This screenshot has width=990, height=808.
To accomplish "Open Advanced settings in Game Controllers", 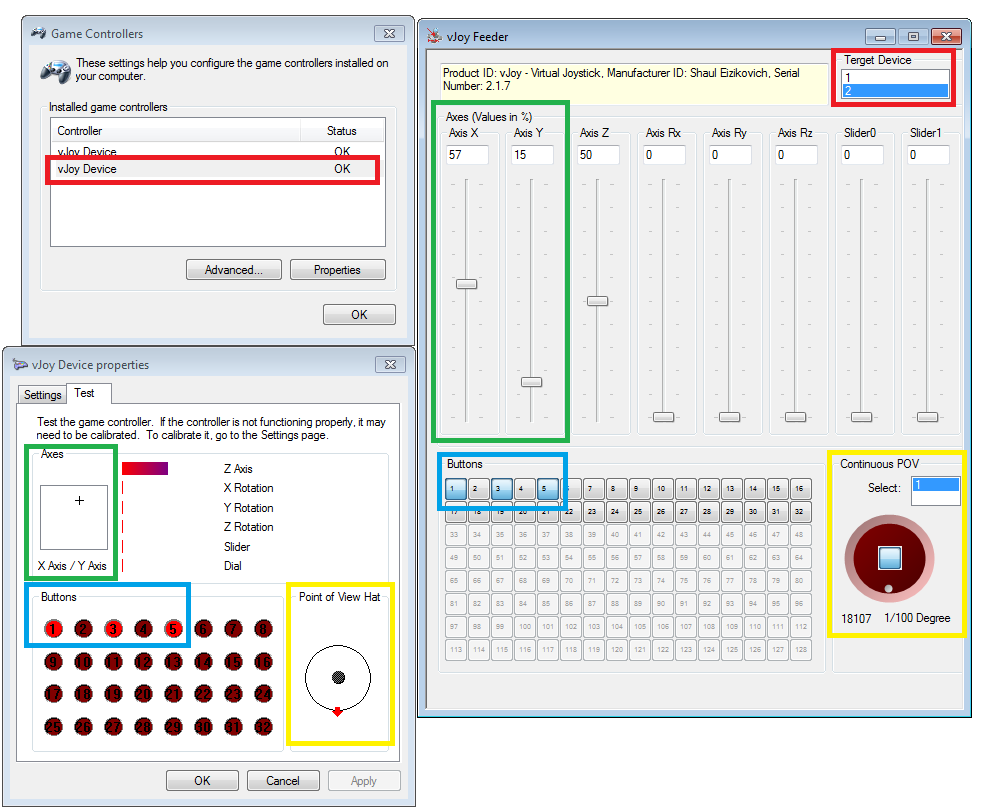I will click(234, 270).
